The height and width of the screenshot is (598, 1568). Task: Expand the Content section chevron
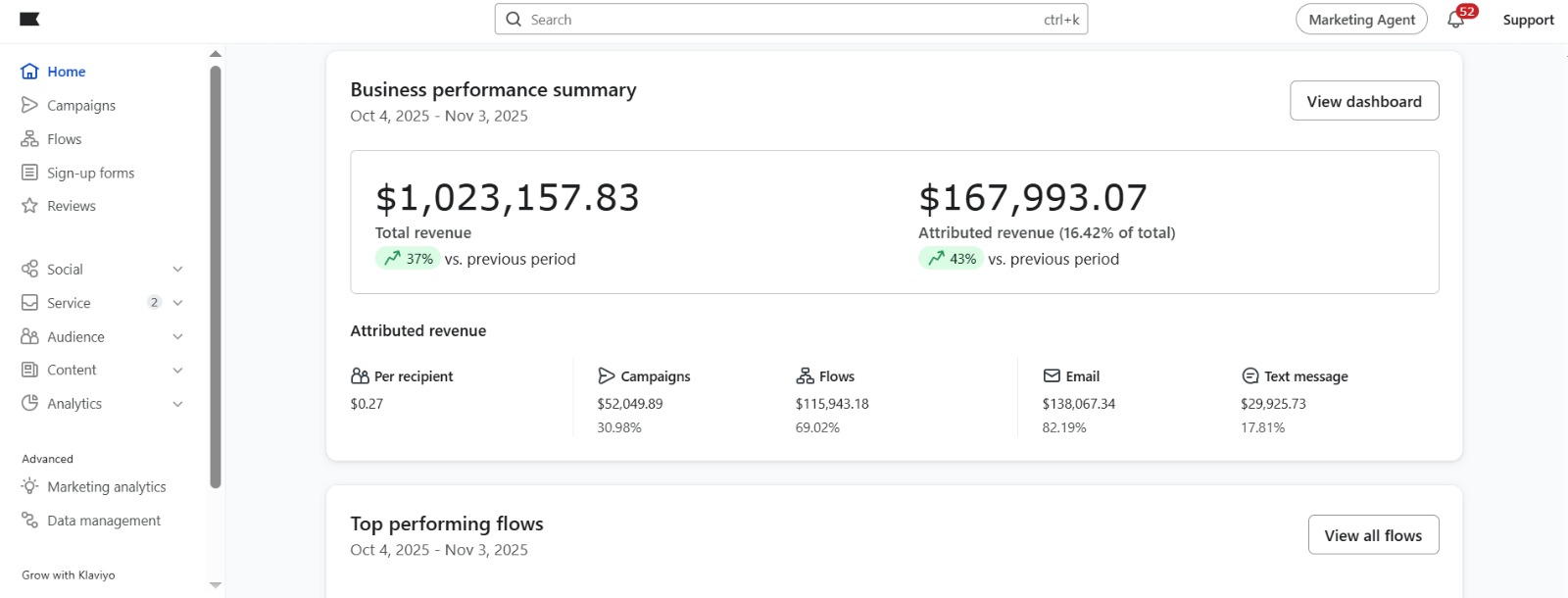click(x=177, y=371)
